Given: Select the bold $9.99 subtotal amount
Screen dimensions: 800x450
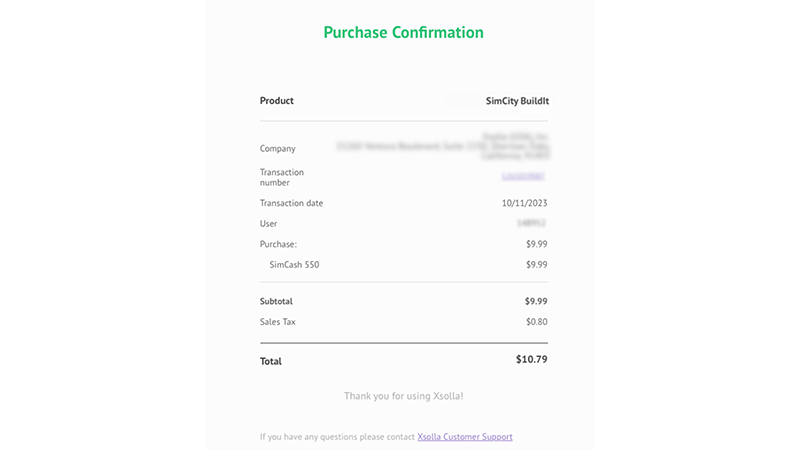Looking at the screenshot, I should pos(536,301).
